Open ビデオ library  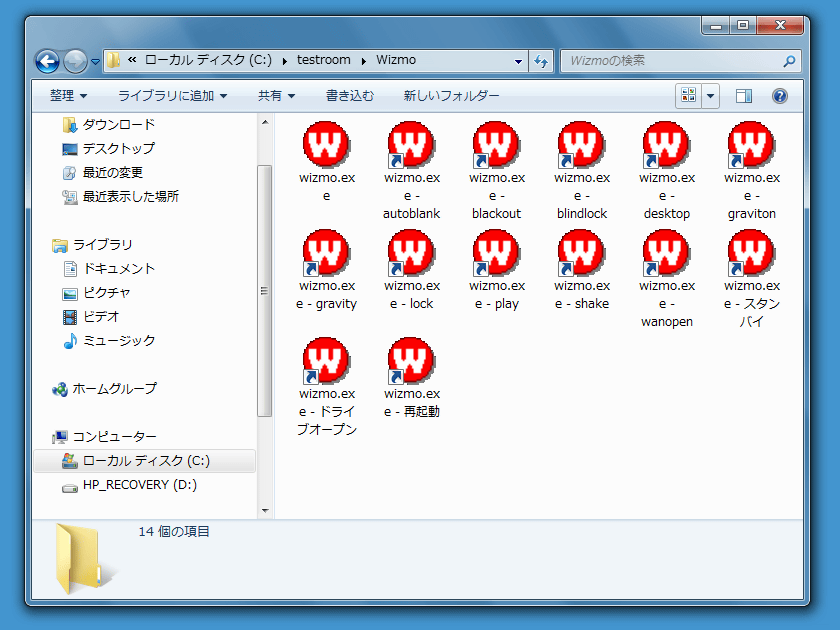(x=91, y=317)
